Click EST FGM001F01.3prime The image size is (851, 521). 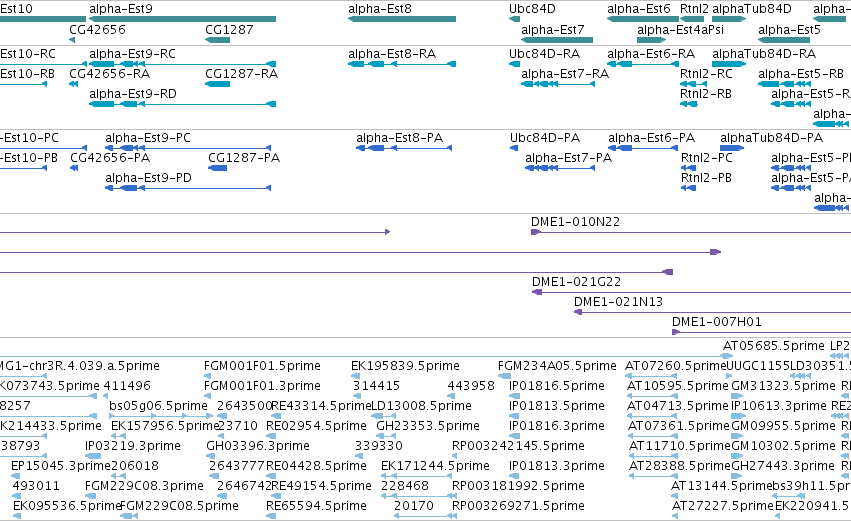[x=262, y=386]
